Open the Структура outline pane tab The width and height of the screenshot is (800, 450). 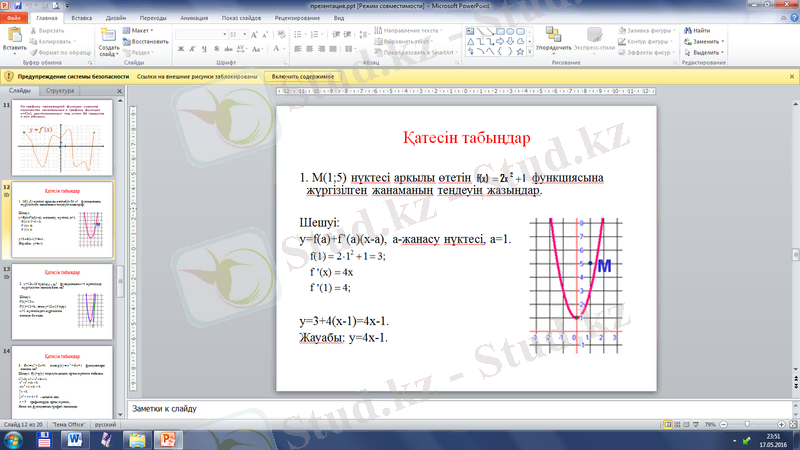coord(60,90)
